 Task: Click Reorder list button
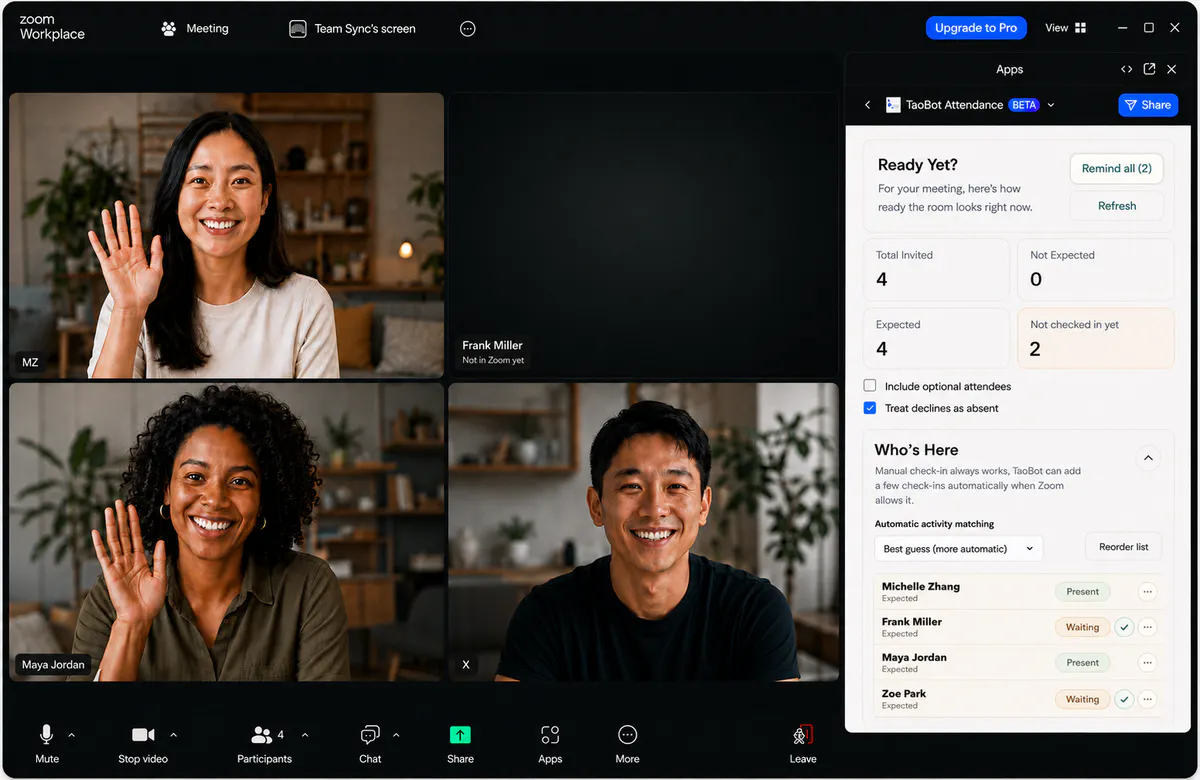click(1123, 547)
